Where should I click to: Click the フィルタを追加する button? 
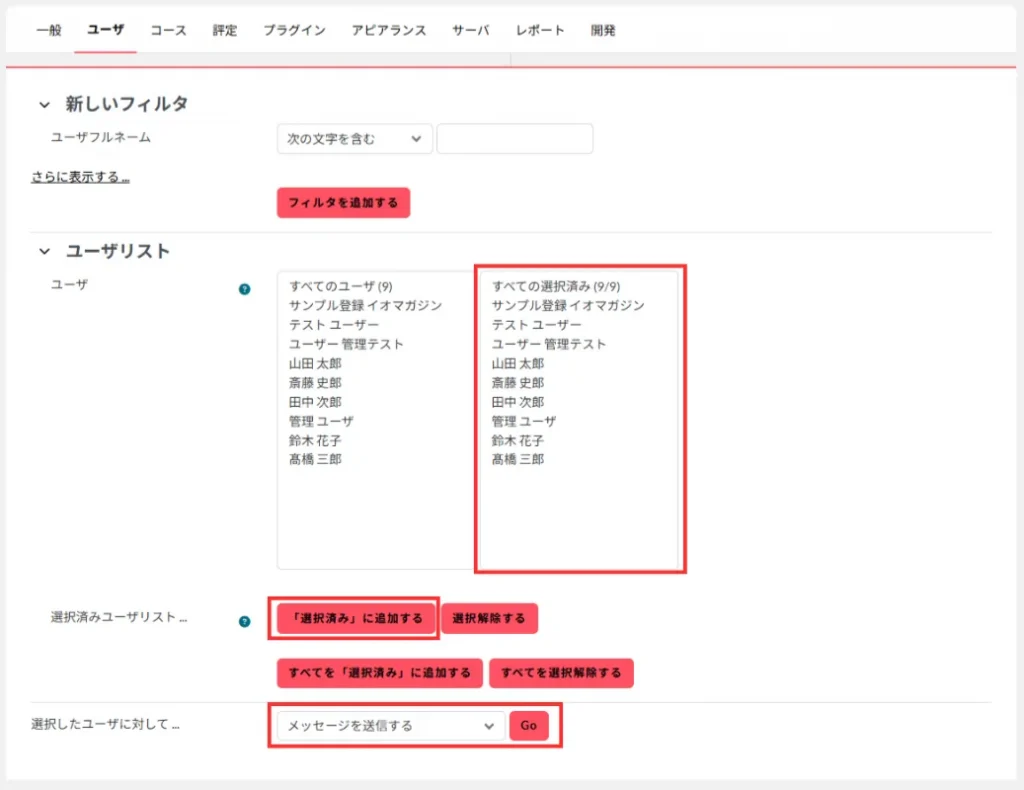click(344, 202)
